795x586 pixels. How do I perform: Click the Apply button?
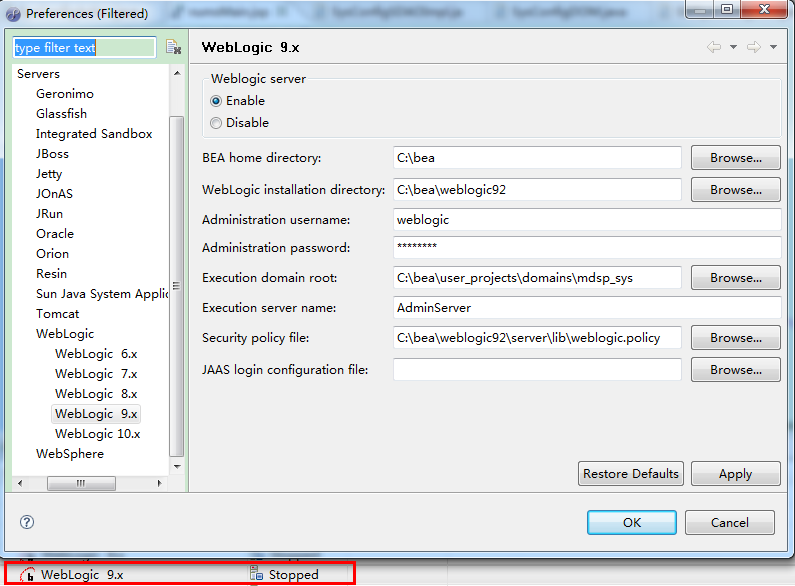[736, 473]
